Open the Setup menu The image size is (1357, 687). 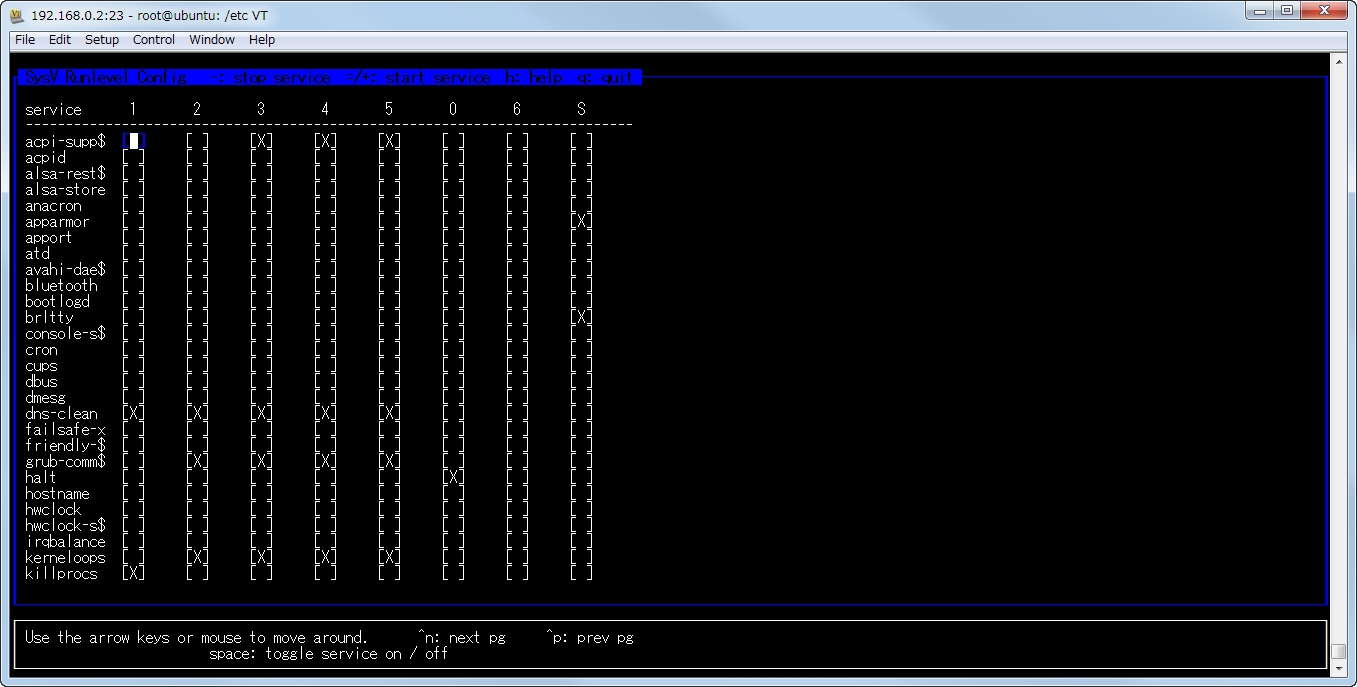click(102, 40)
